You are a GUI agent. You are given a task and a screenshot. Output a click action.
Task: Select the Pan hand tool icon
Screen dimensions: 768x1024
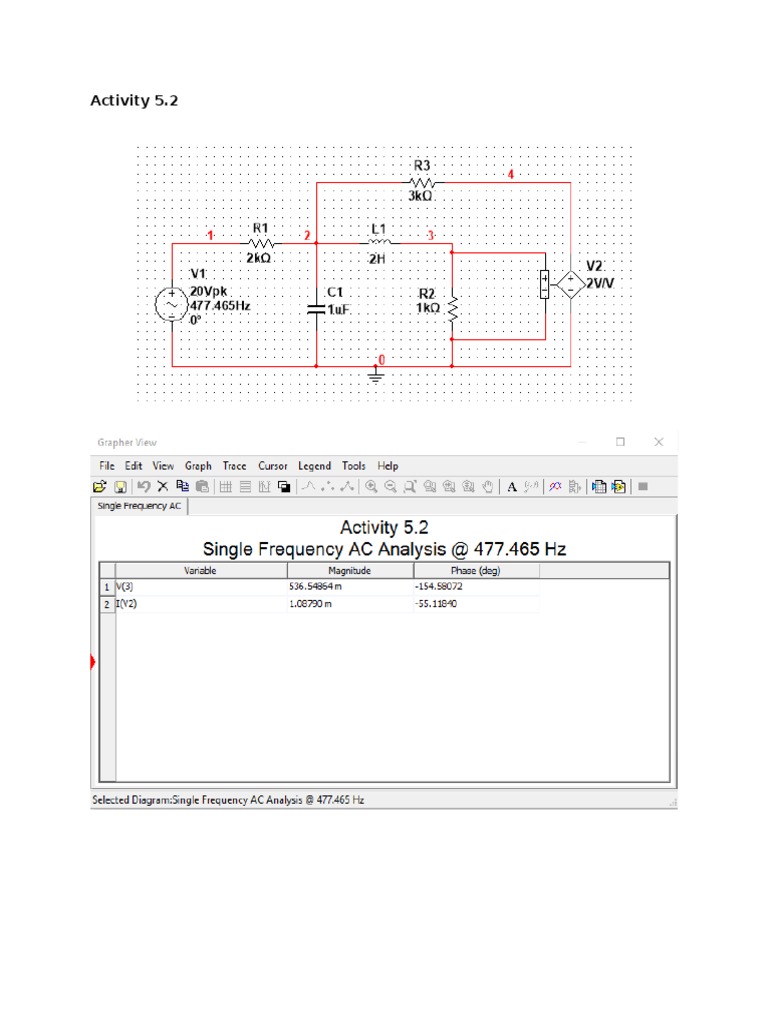(x=488, y=487)
